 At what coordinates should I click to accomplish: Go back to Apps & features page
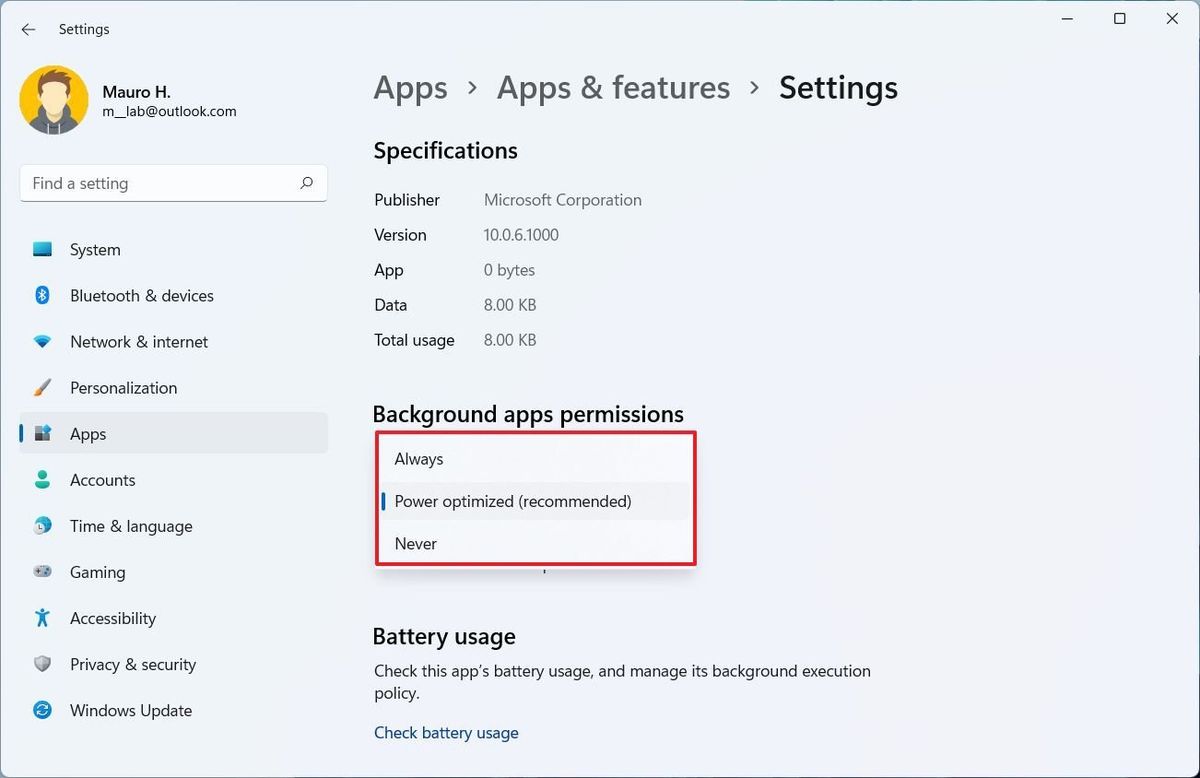coord(613,88)
